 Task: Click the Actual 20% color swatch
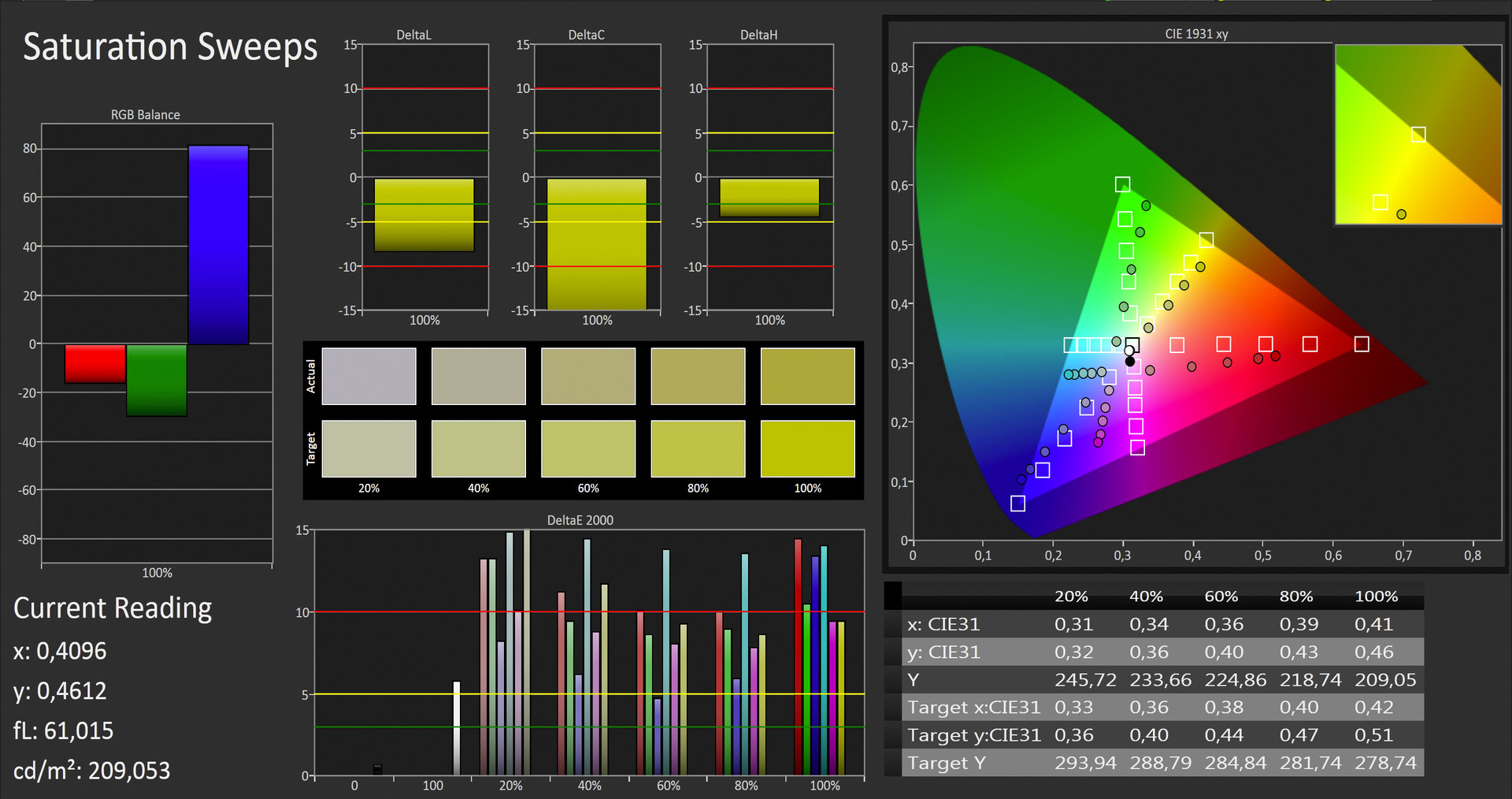coord(369,377)
